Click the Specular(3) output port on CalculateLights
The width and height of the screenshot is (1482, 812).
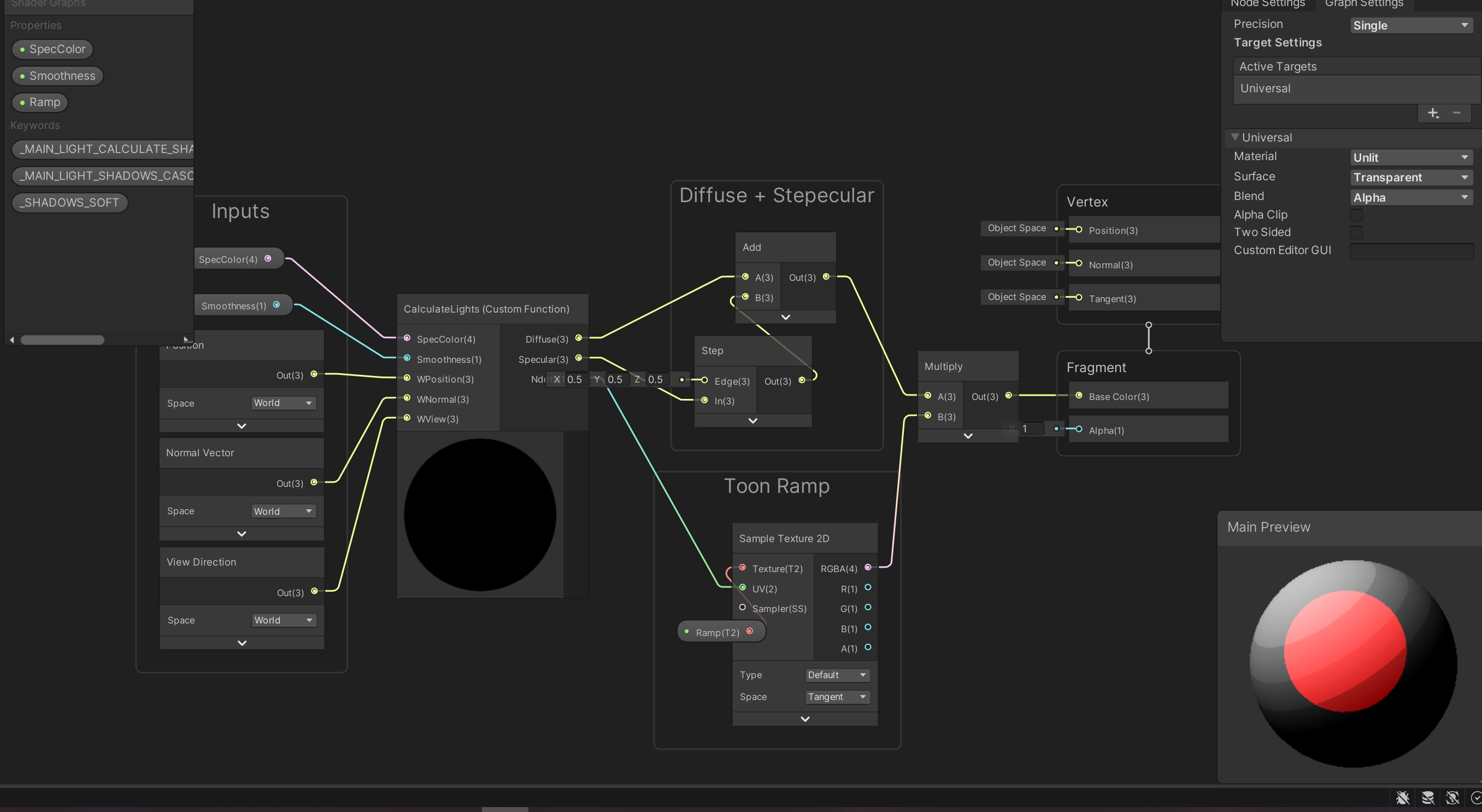(x=579, y=358)
